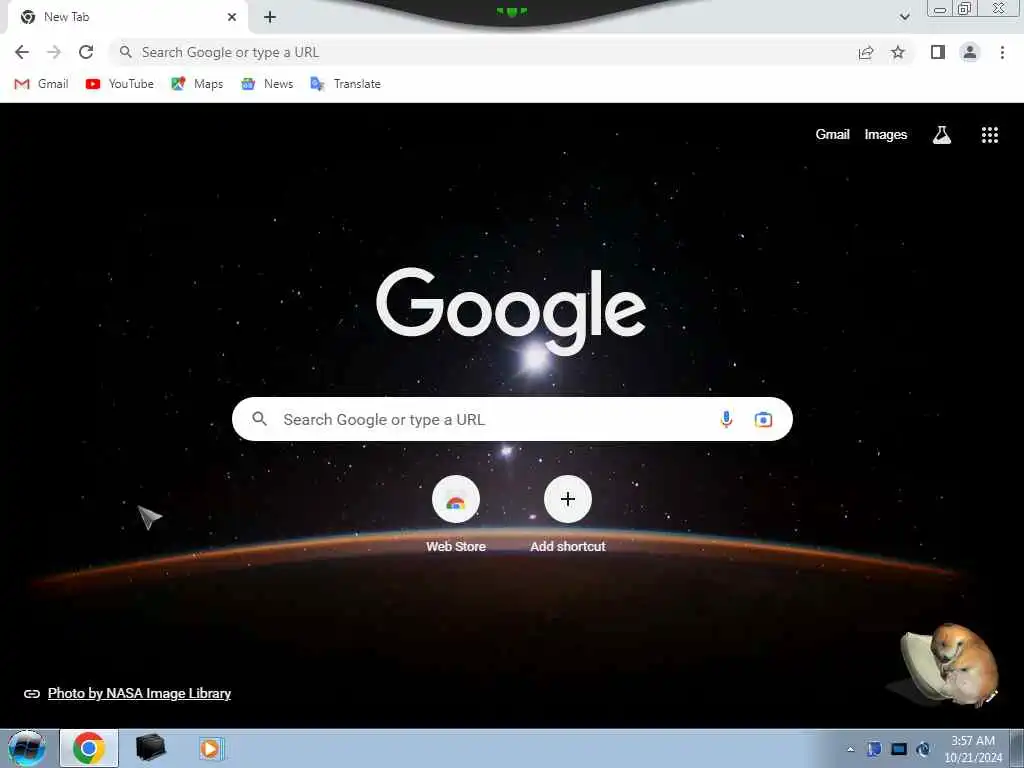The width and height of the screenshot is (1024, 768).
Task: Click the Add shortcut plus button
Action: click(x=568, y=500)
